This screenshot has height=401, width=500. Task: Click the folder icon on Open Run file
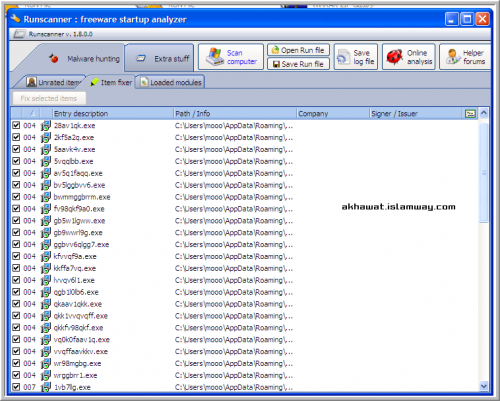click(275, 50)
